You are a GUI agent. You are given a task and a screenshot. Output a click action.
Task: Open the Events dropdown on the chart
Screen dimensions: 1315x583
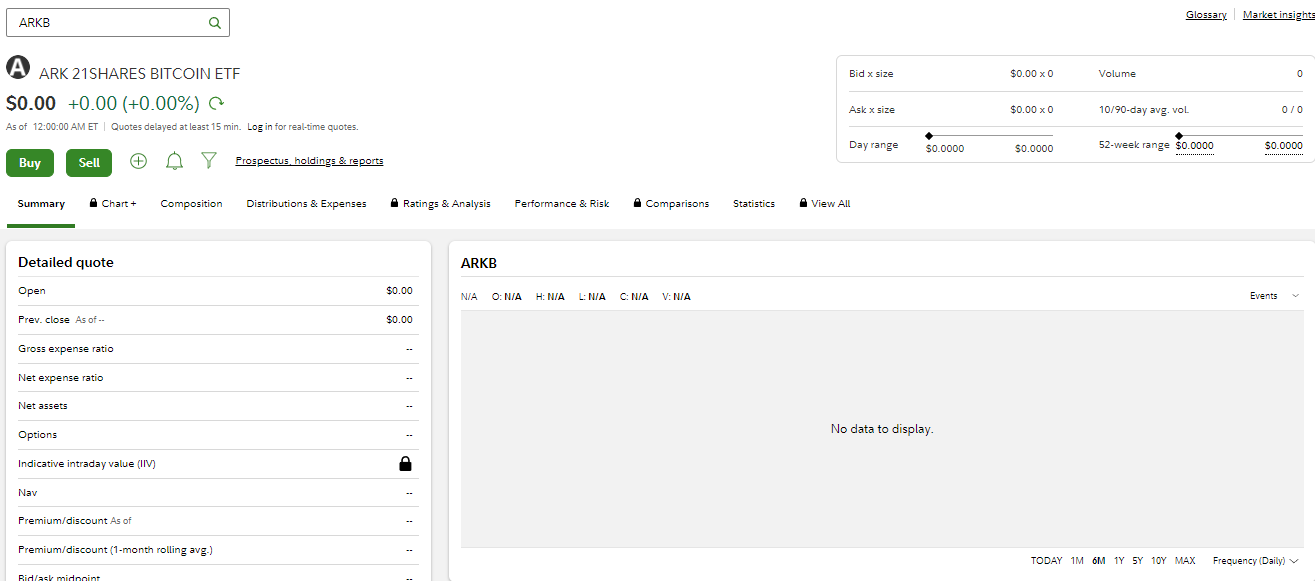(1274, 296)
